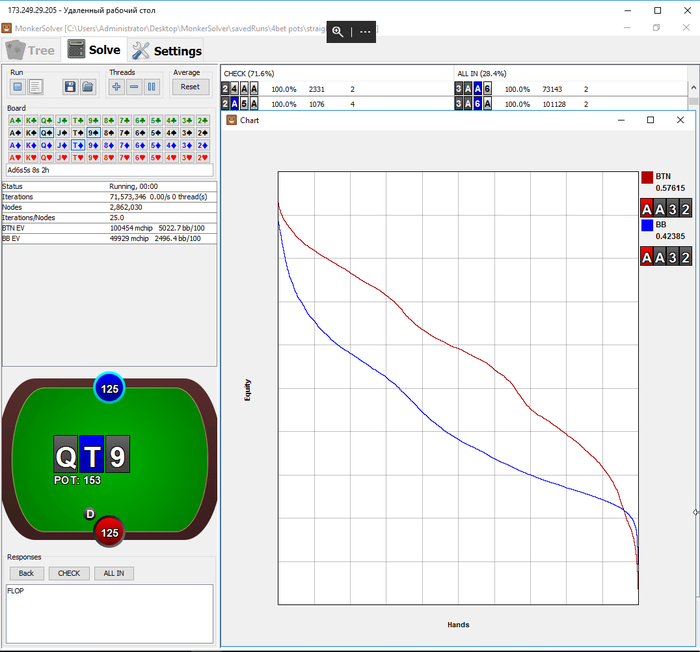Viewport: 700px width, 652px height.
Task: Choose the ALL IN response button
Action: [x=114, y=573]
